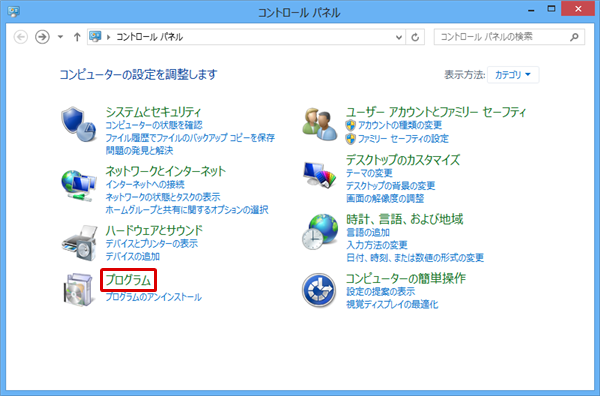Go up one level with up arrow
Image resolution: width=600 pixels, height=396 pixels.
click(77, 37)
